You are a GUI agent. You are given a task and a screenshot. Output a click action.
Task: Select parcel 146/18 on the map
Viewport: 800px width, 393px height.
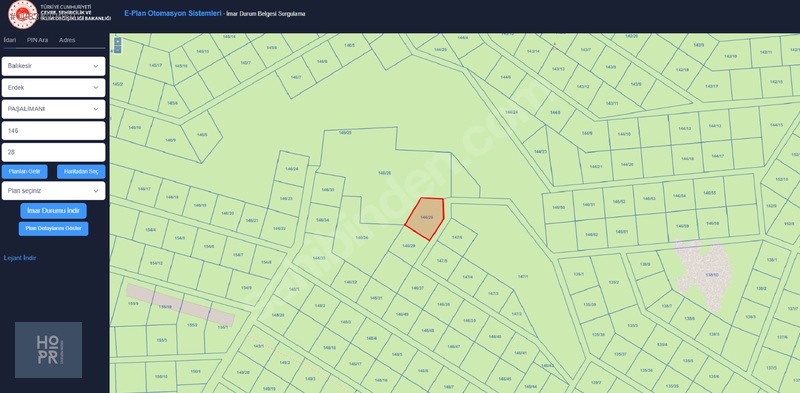172,197
